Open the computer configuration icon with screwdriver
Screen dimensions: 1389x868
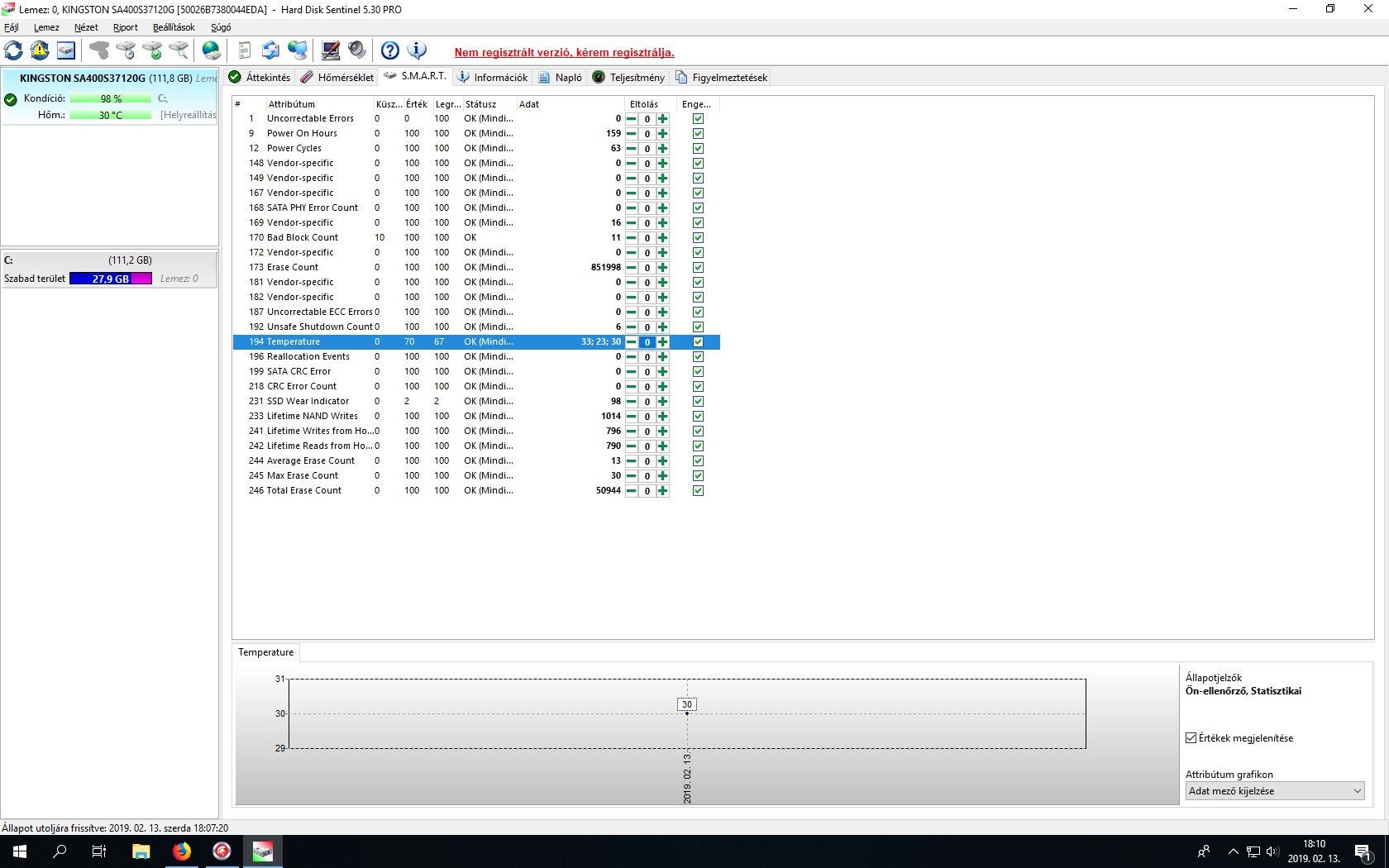(331, 50)
